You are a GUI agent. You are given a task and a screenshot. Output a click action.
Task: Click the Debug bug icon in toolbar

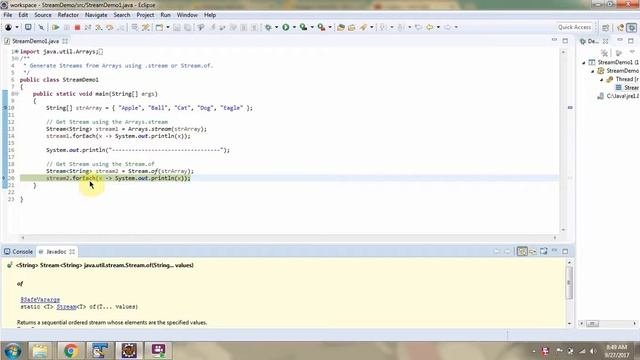268,27
